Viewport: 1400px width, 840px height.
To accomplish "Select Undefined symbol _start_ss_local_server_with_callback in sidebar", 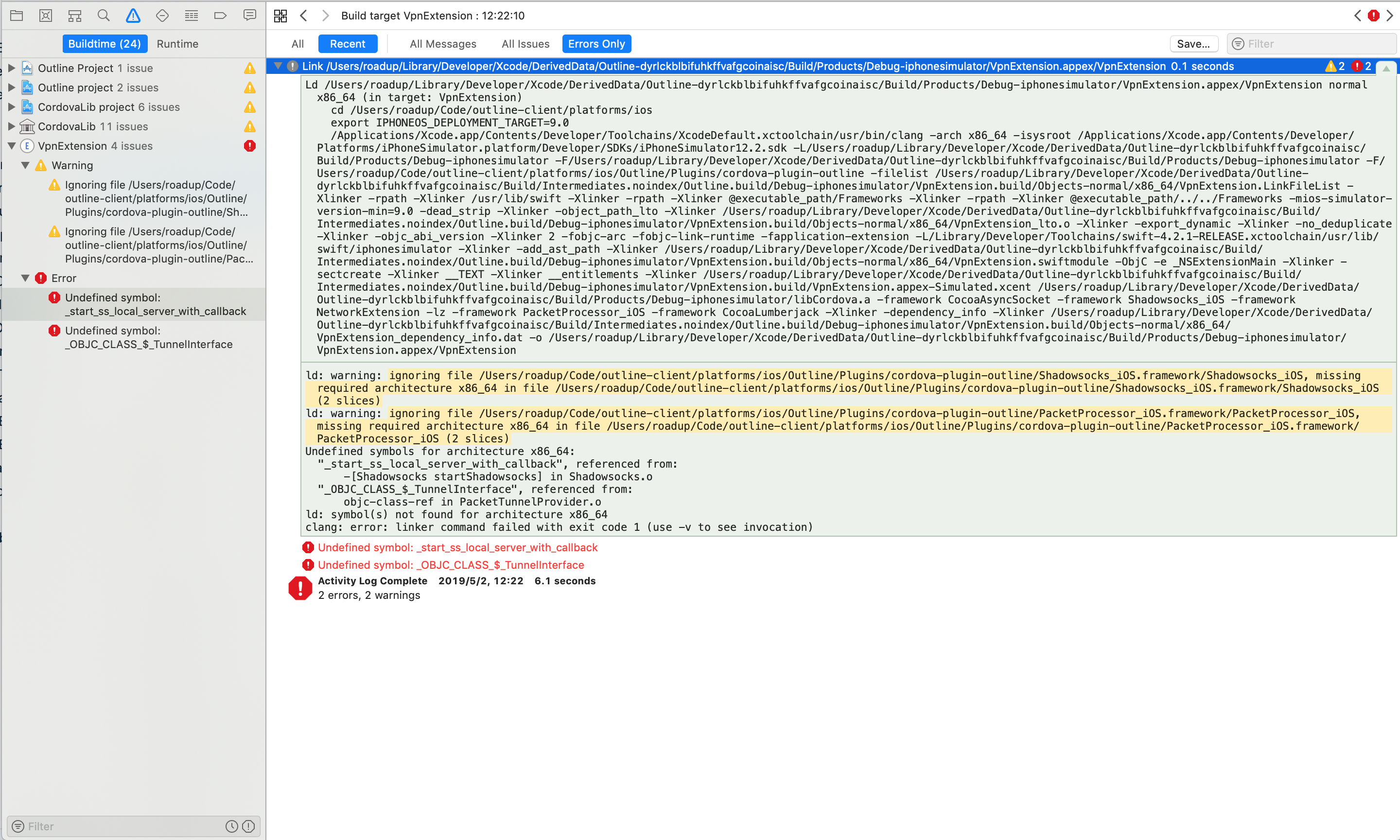I will tap(134, 304).
